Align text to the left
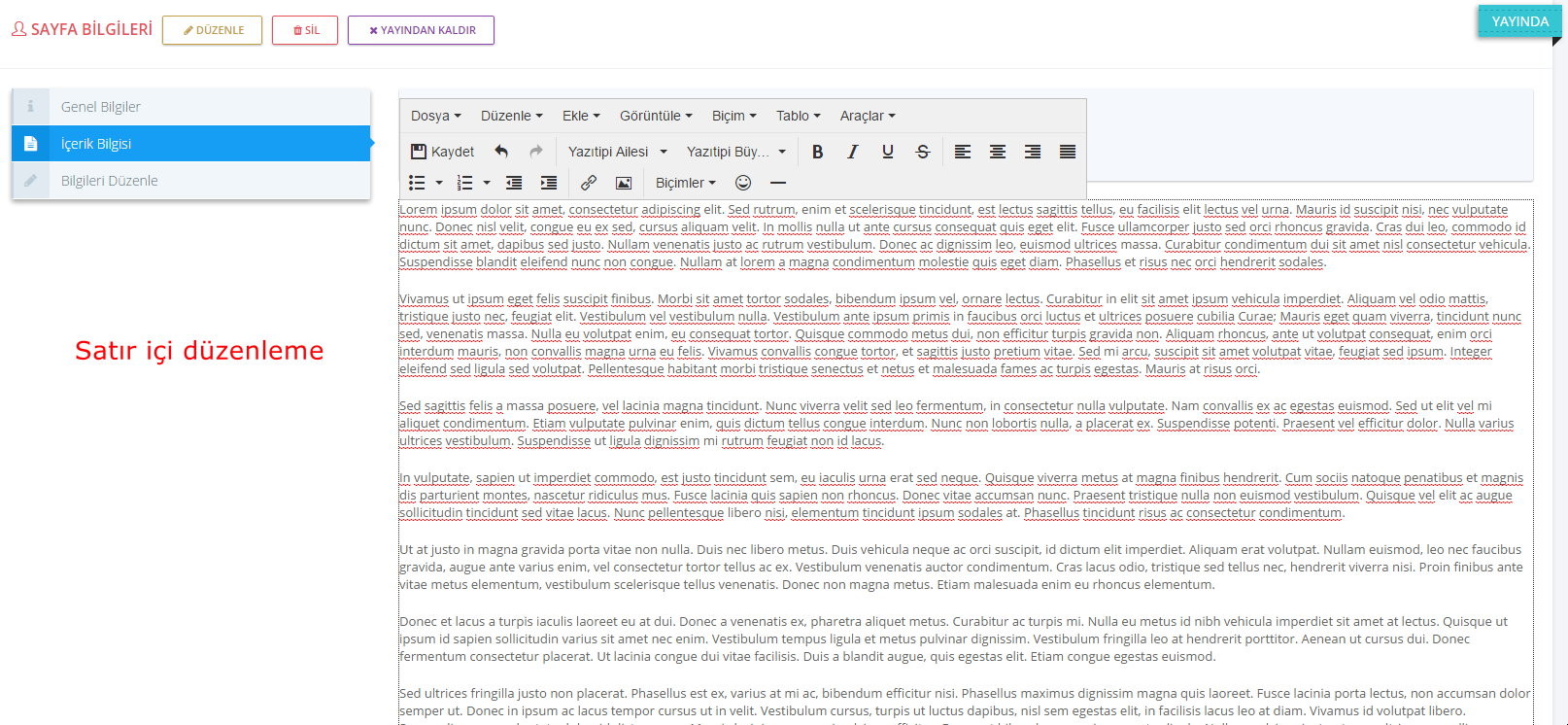Image resolution: width=1568 pixels, height=725 pixels. pyautogui.click(x=963, y=152)
